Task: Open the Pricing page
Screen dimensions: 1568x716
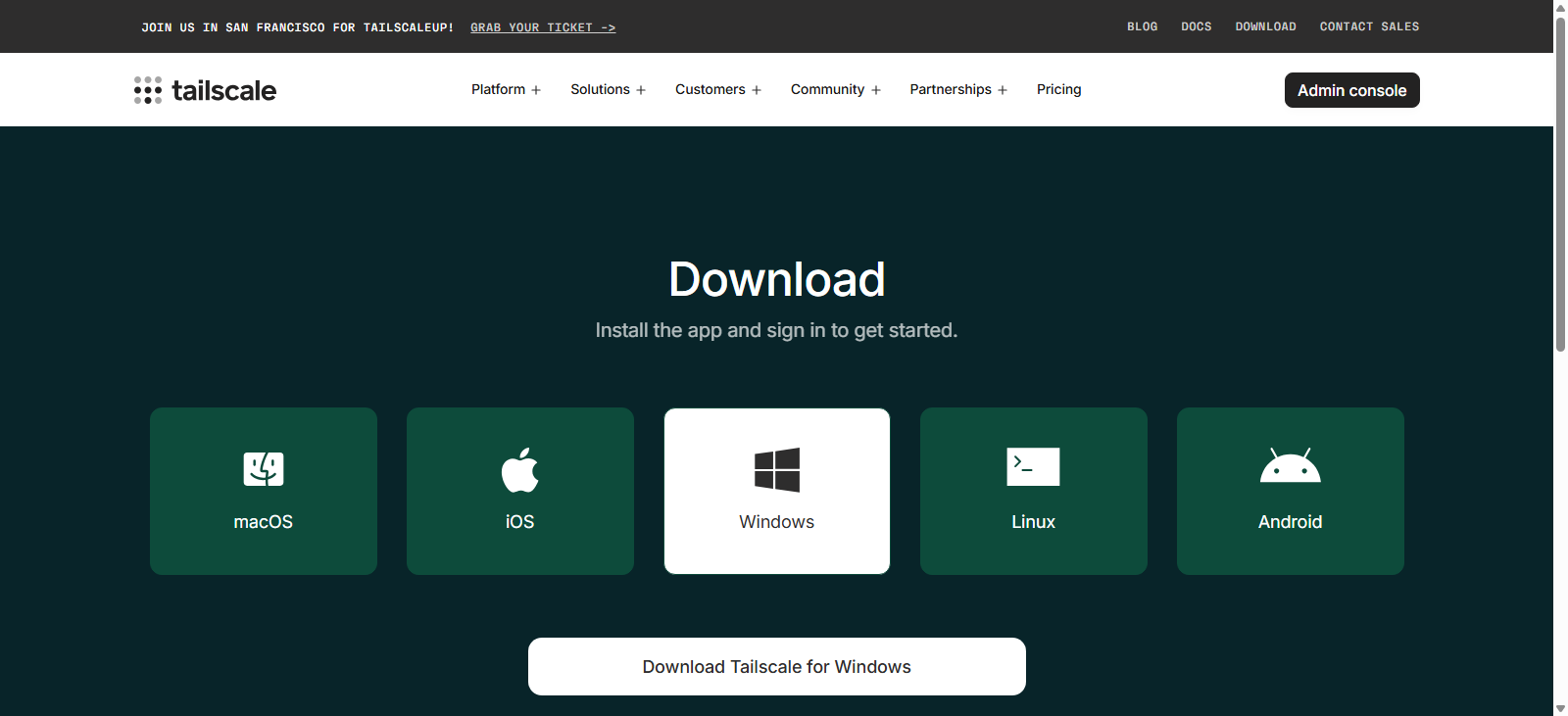Action: click(1059, 89)
